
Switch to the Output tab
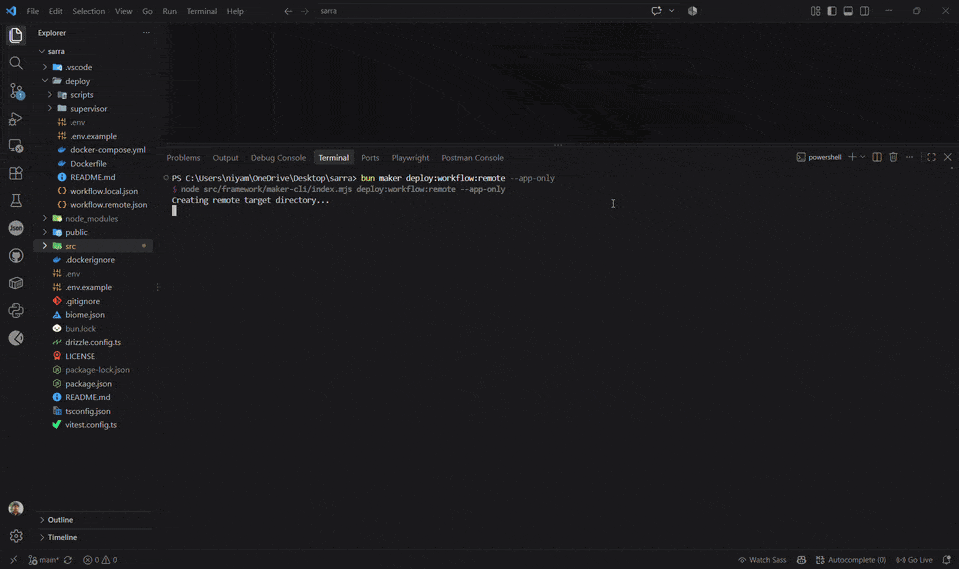tap(225, 158)
